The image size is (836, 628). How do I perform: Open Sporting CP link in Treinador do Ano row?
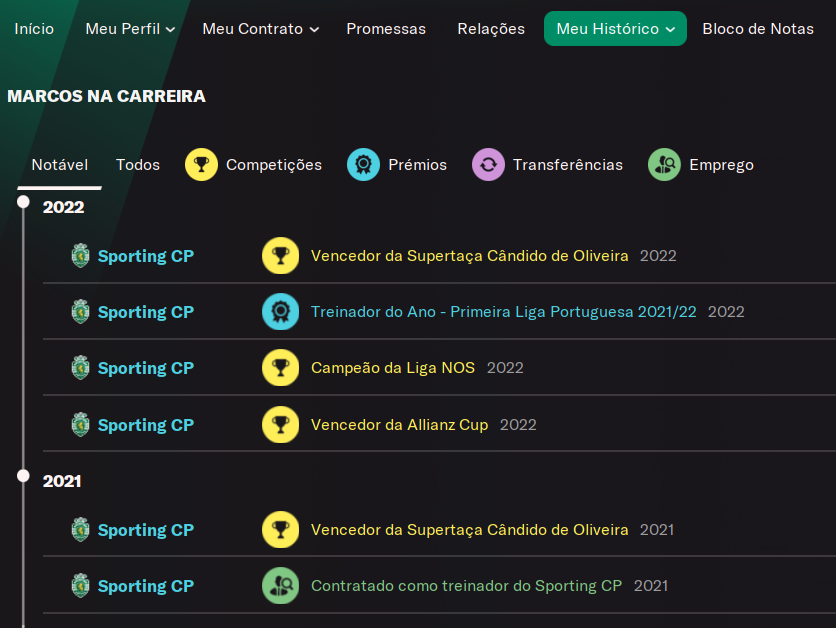(146, 312)
